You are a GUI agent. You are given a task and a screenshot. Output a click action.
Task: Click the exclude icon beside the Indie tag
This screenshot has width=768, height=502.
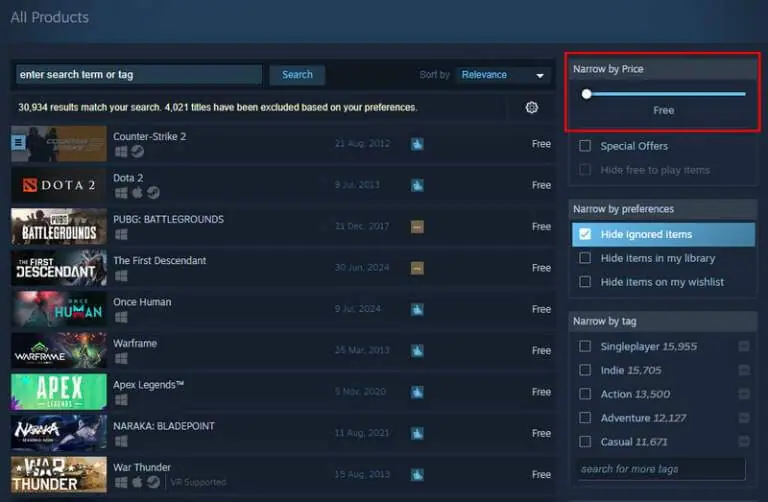(744, 370)
